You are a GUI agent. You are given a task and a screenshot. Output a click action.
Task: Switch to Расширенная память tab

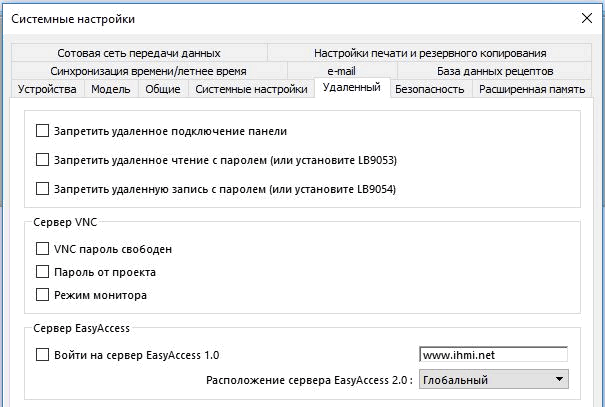(532, 89)
